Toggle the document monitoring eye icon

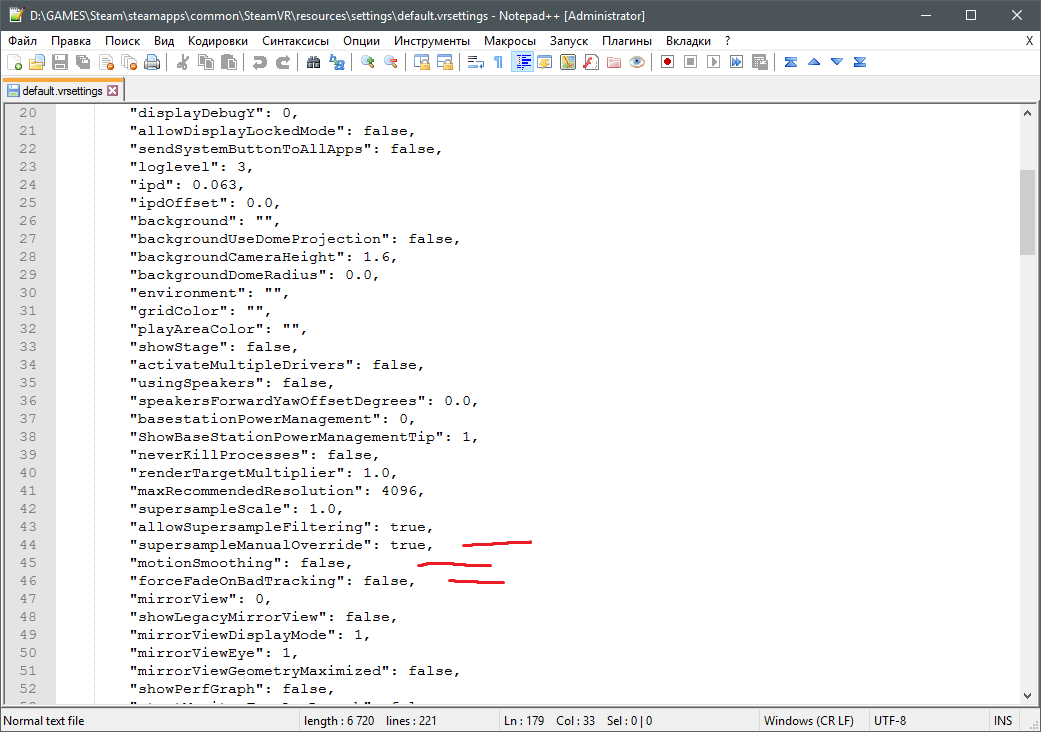point(637,62)
